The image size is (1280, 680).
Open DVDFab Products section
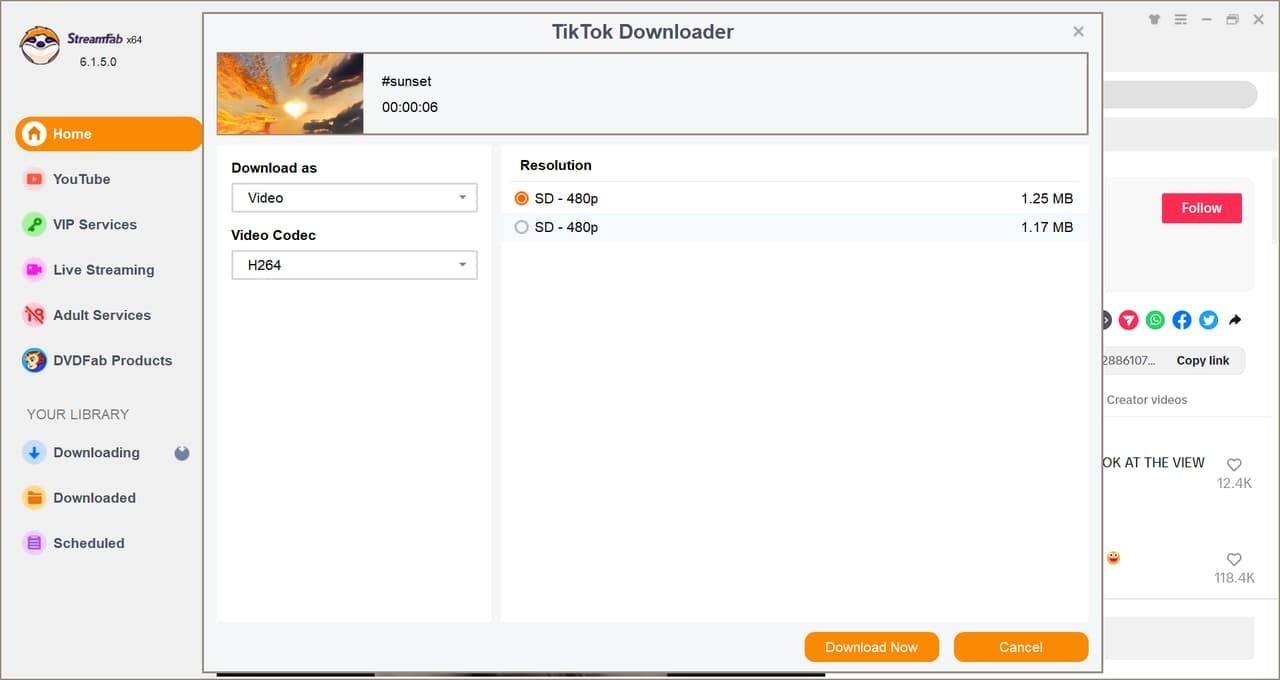pos(113,360)
